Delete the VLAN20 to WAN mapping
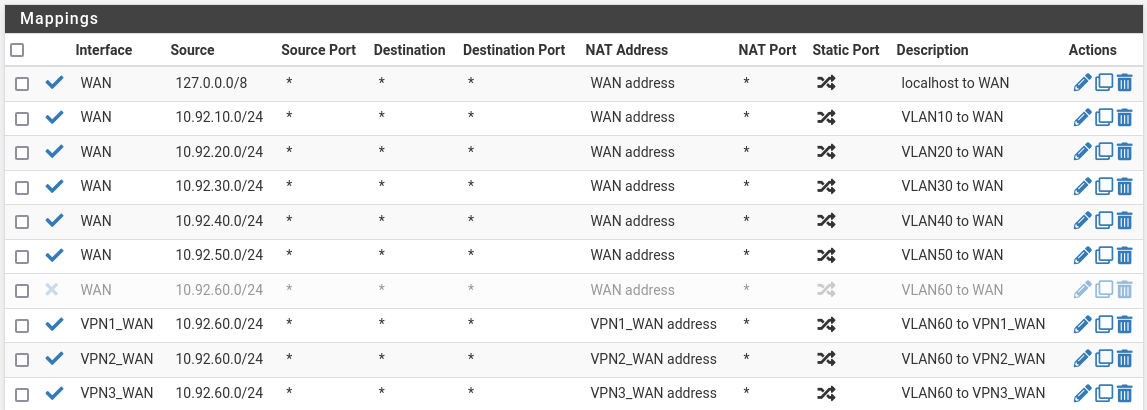Image resolution: width=1147 pixels, height=410 pixels. coord(1125,152)
